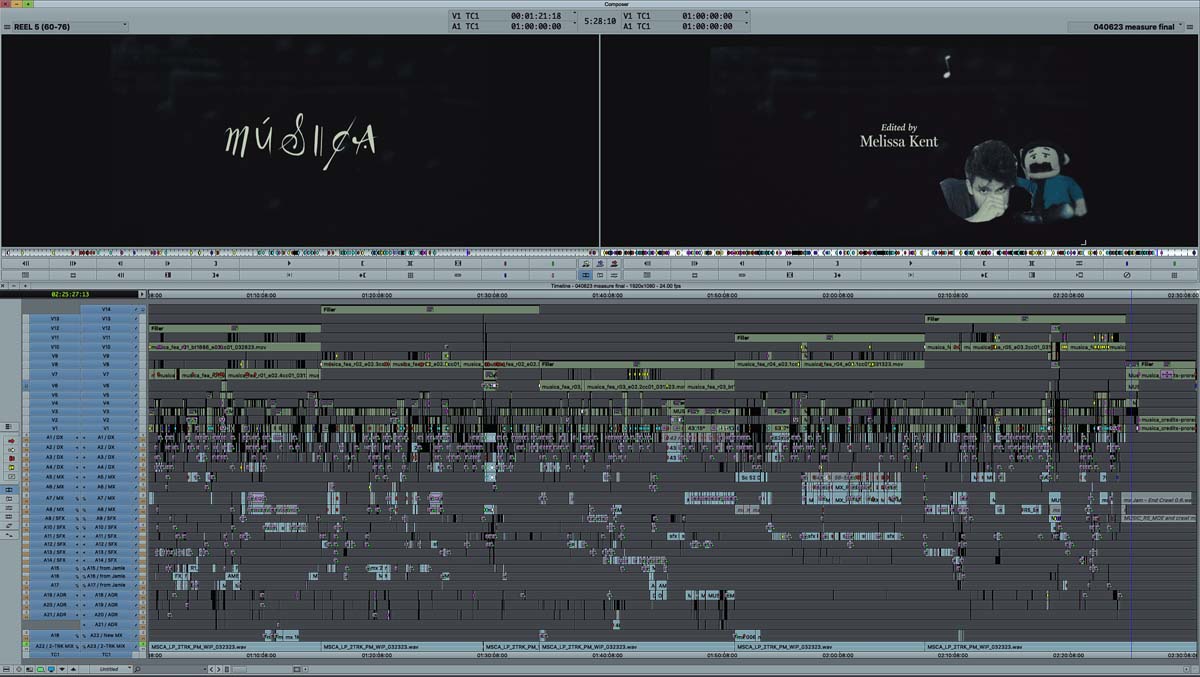The width and height of the screenshot is (1200, 677).
Task: Open record A1 TC1 tracking display menu
Action: click(x=686, y=26)
